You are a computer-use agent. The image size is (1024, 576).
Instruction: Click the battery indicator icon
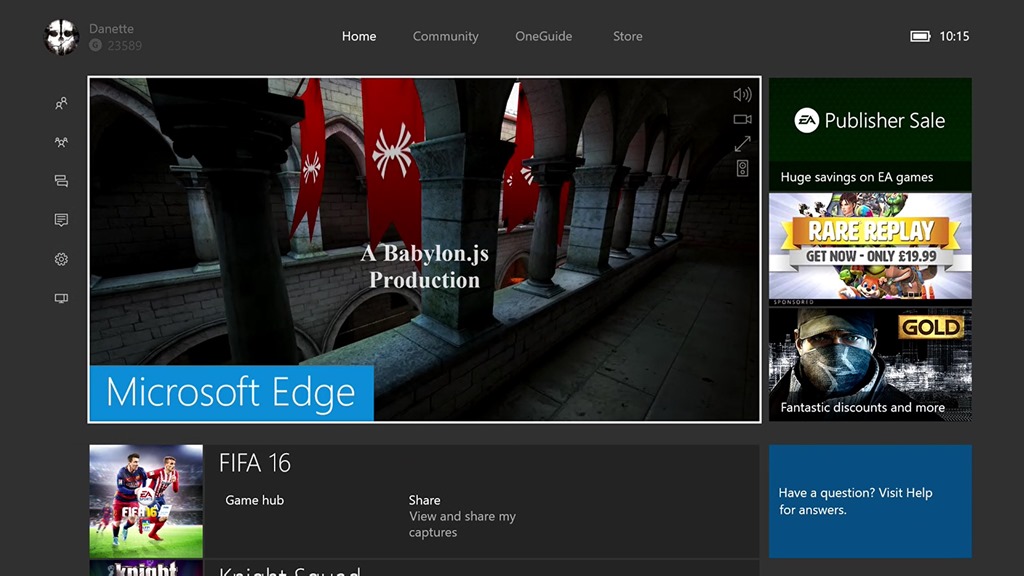pyautogui.click(x=920, y=37)
